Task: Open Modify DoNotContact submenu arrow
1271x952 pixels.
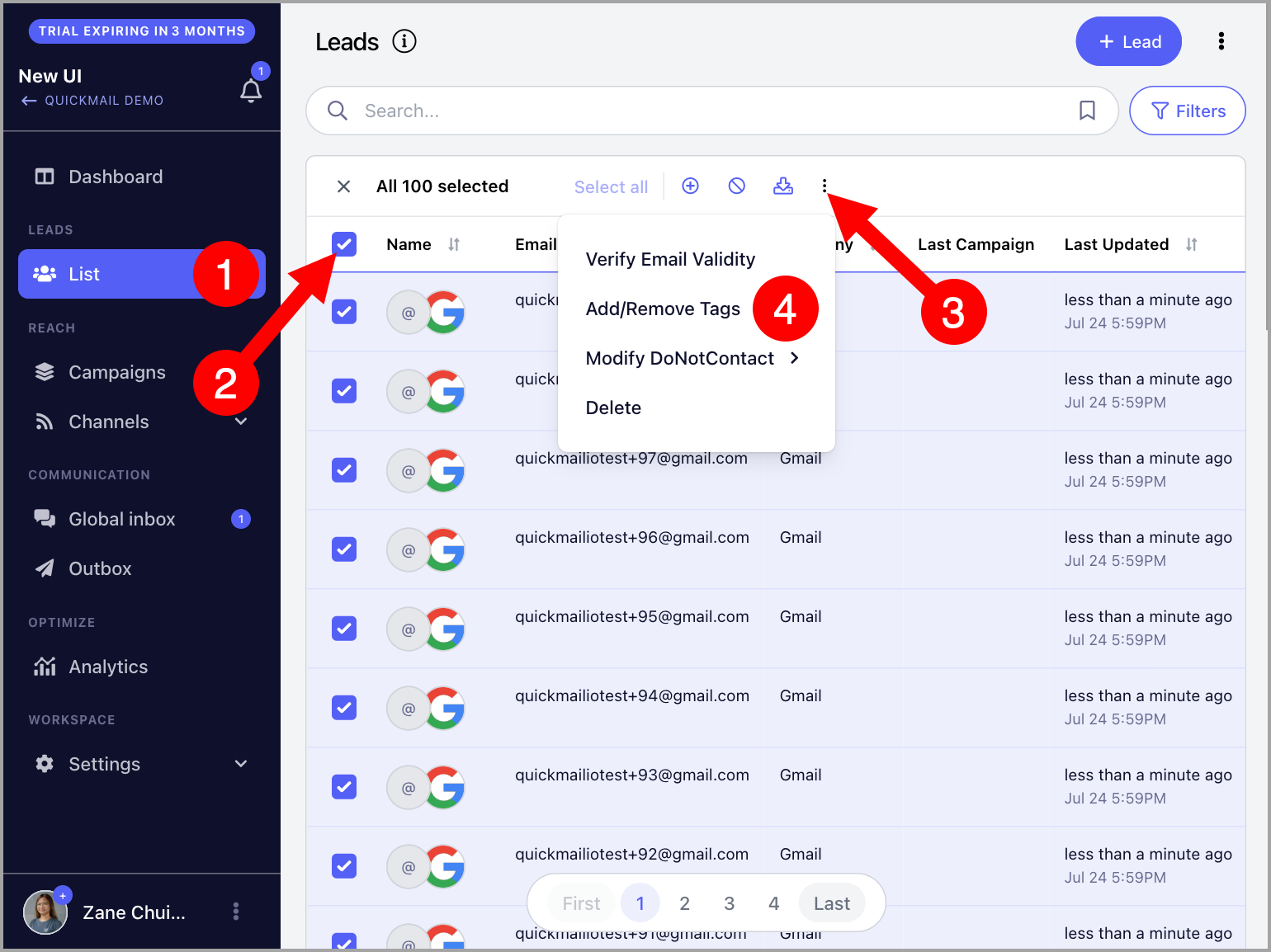Action: pos(794,358)
